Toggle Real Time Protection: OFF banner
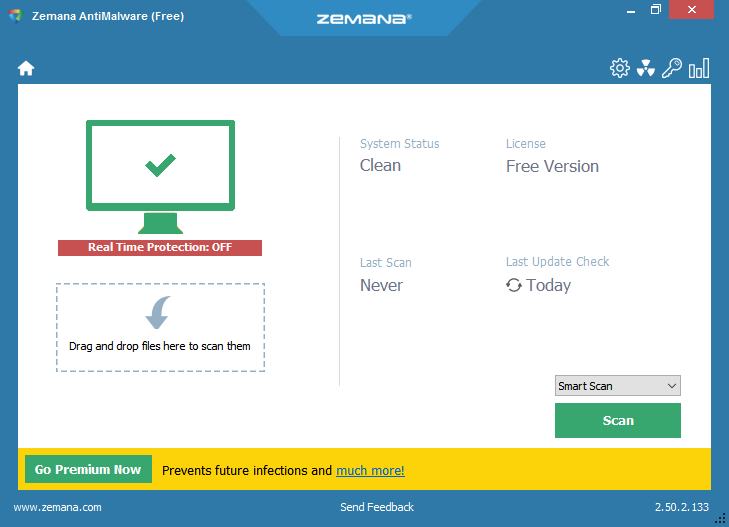729x527 pixels. click(x=160, y=247)
